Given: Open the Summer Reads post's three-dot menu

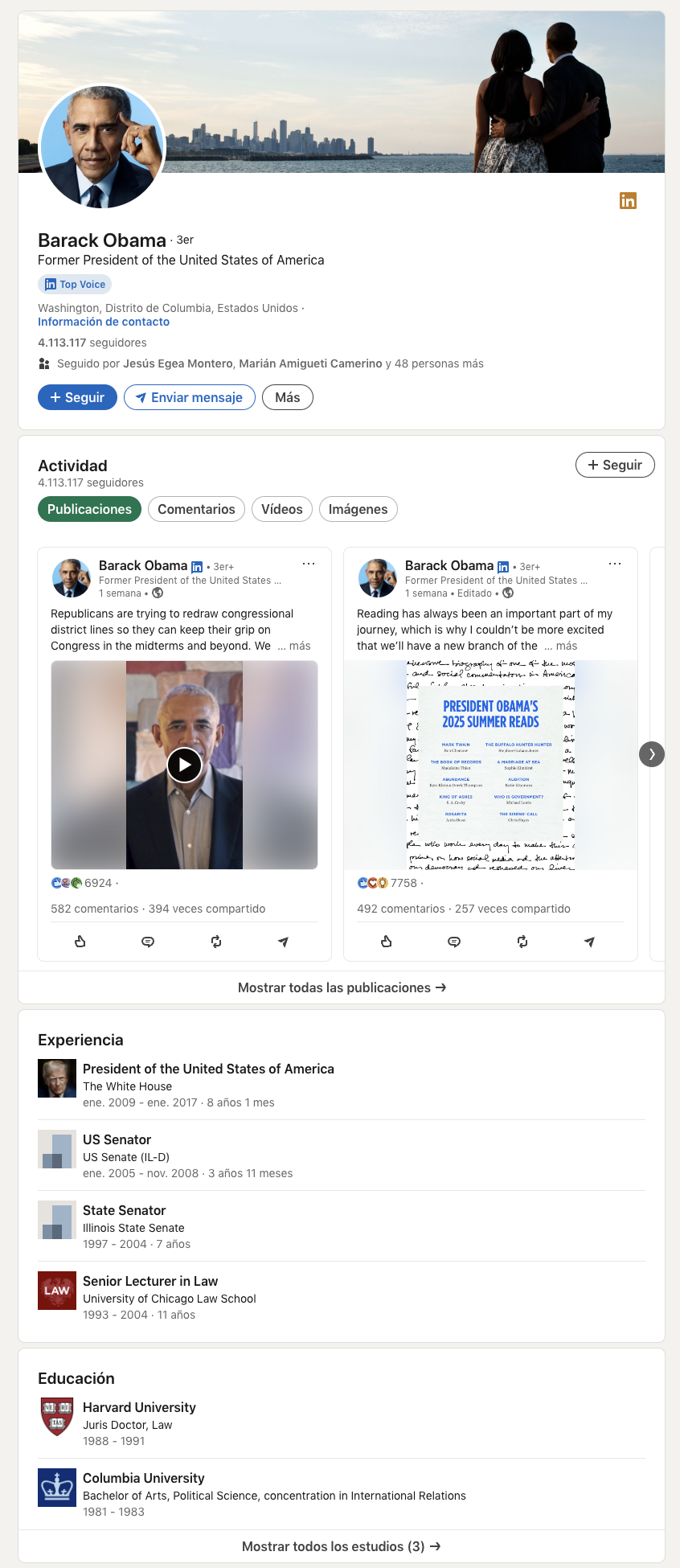Looking at the screenshot, I should tap(615, 564).
